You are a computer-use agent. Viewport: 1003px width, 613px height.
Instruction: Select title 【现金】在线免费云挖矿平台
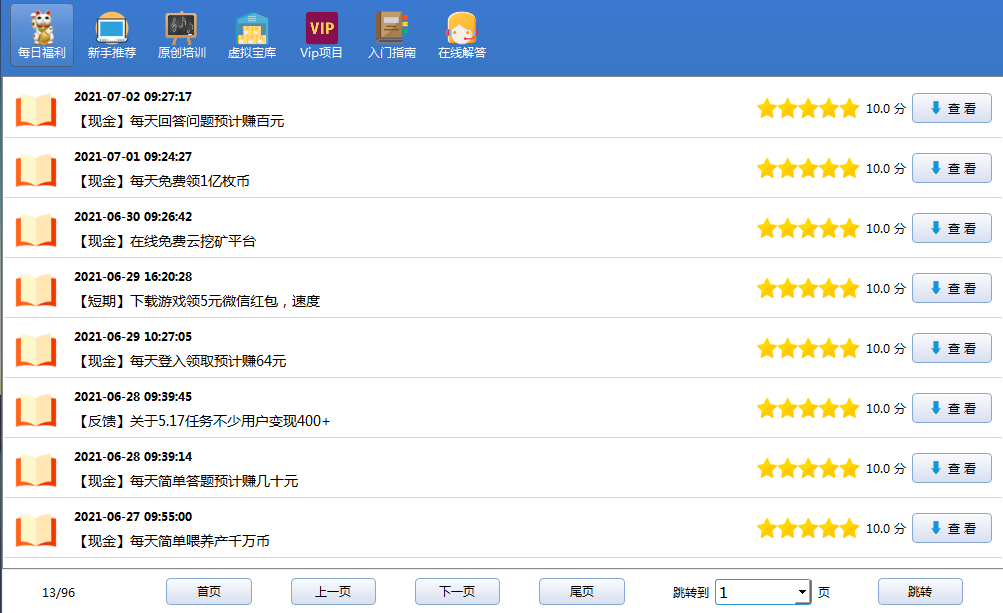tap(166, 241)
